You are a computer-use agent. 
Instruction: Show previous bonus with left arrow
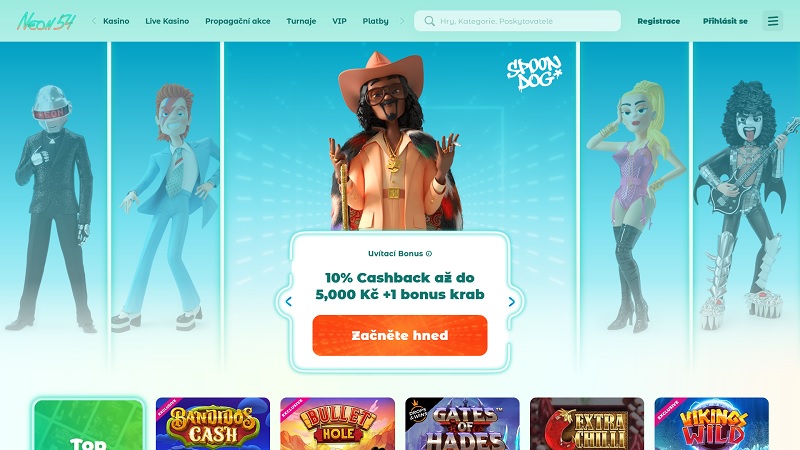289,302
